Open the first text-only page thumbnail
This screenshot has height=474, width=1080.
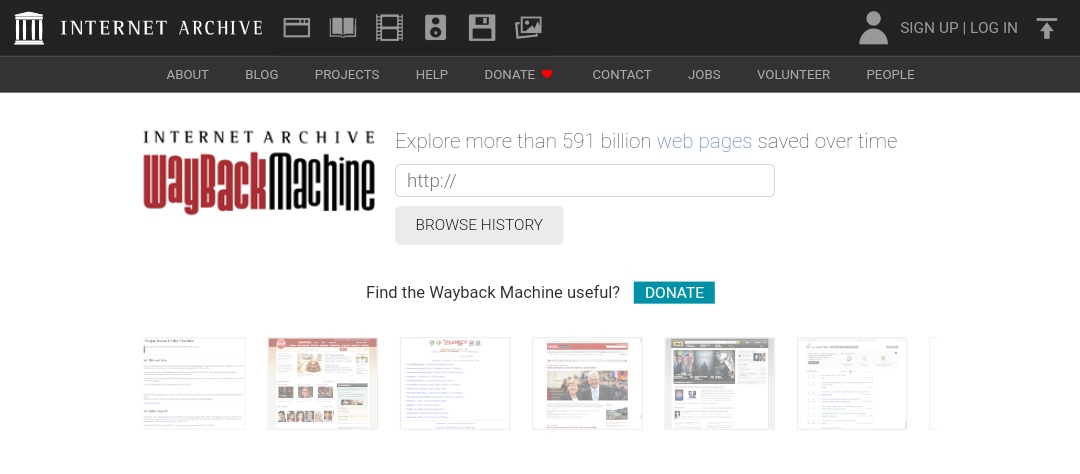click(194, 384)
